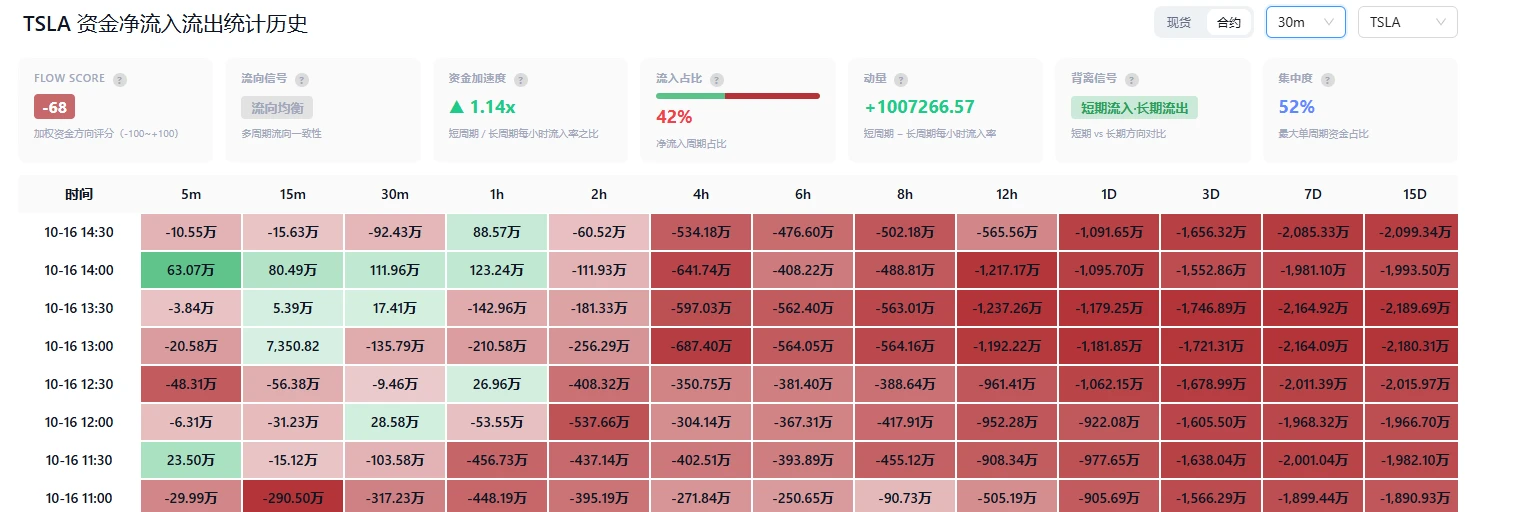Viewport: 1513px width, 512px height.
Task: Click the -290.50万 cell
Action: [x=293, y=497]
